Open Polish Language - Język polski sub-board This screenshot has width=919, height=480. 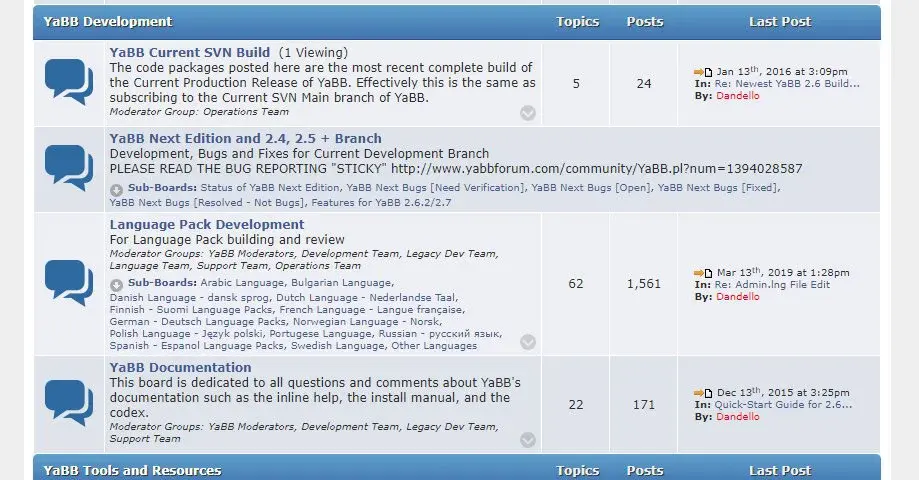tap(186, 333)
